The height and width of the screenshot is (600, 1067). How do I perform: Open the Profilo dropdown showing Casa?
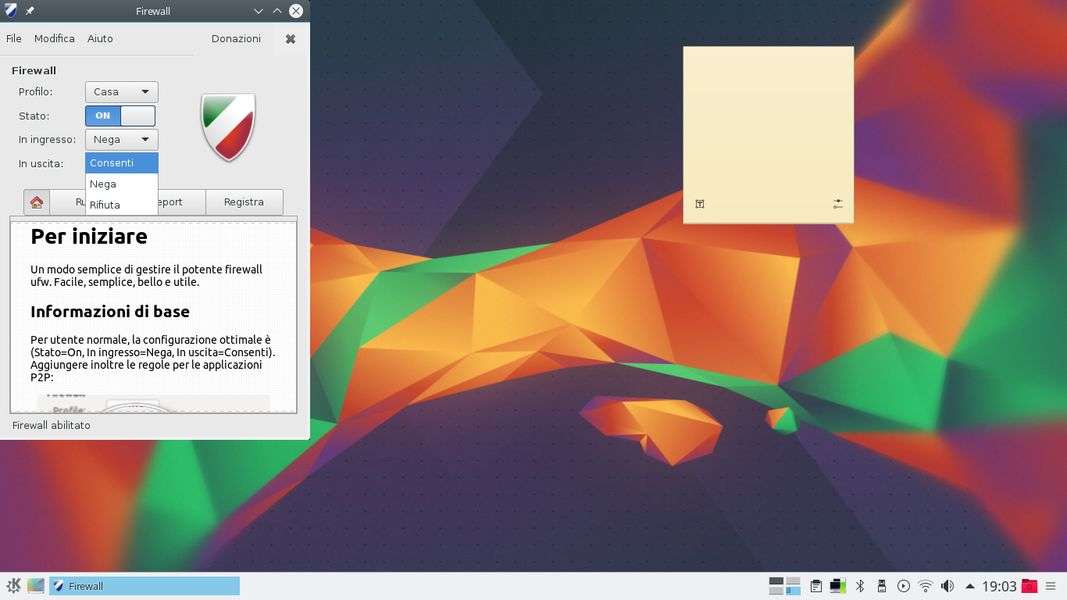click(x=122, y=92)
